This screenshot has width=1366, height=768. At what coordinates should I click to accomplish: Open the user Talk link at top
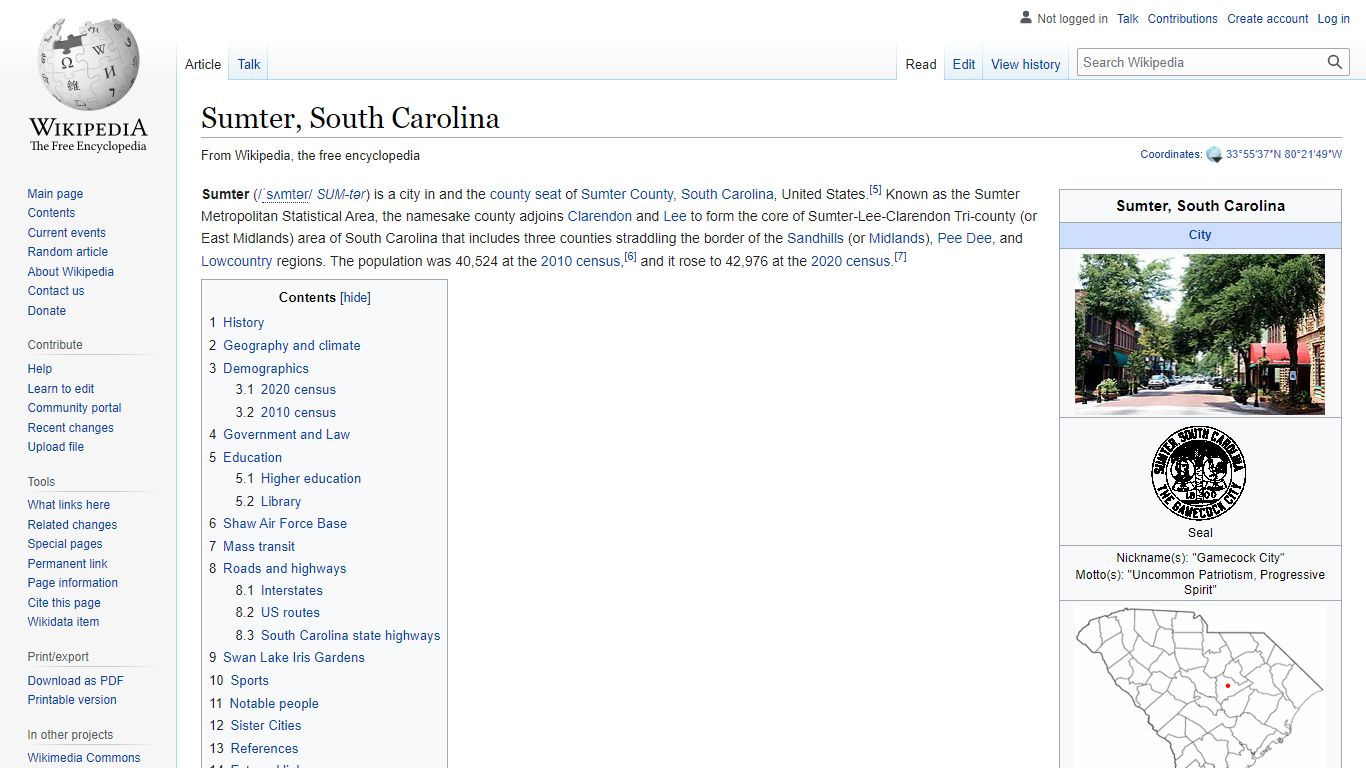1128,19
